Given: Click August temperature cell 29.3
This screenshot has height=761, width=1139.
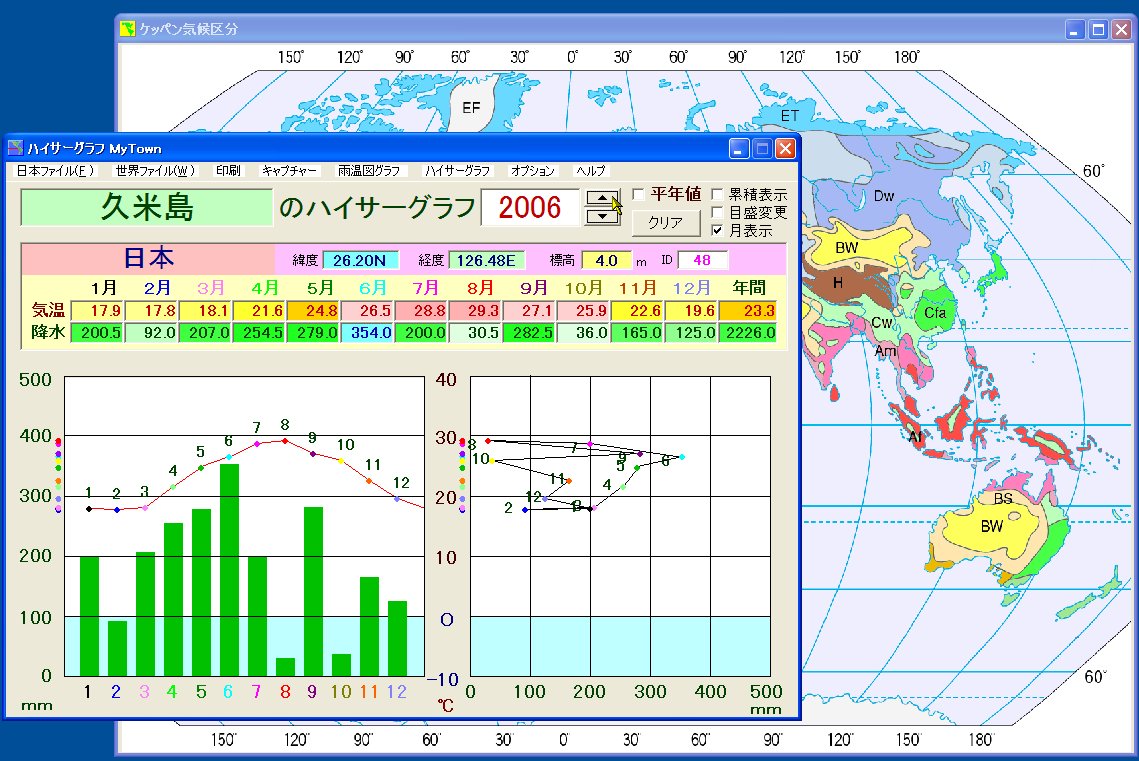Looking at the screenshot, I should 474,311.
